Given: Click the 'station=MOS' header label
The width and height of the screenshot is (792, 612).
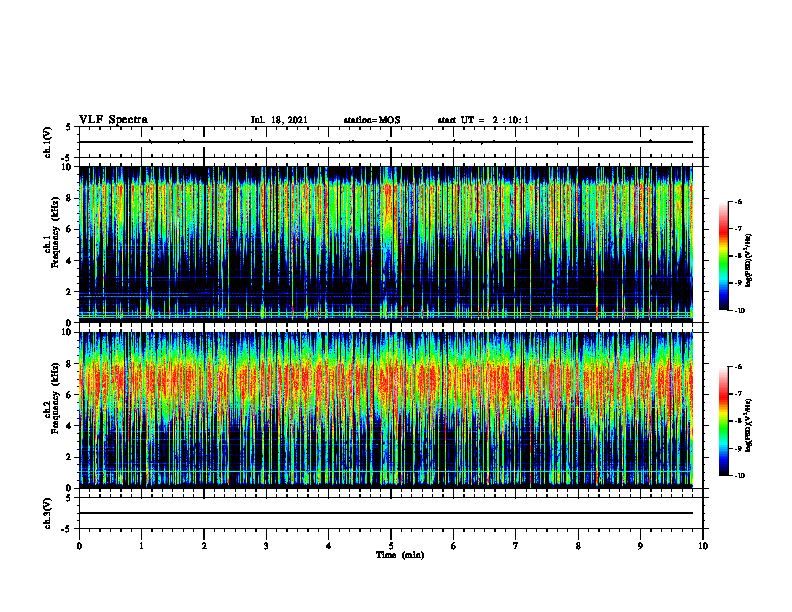Looking at the screenshot, I should (x=372, y=120).
